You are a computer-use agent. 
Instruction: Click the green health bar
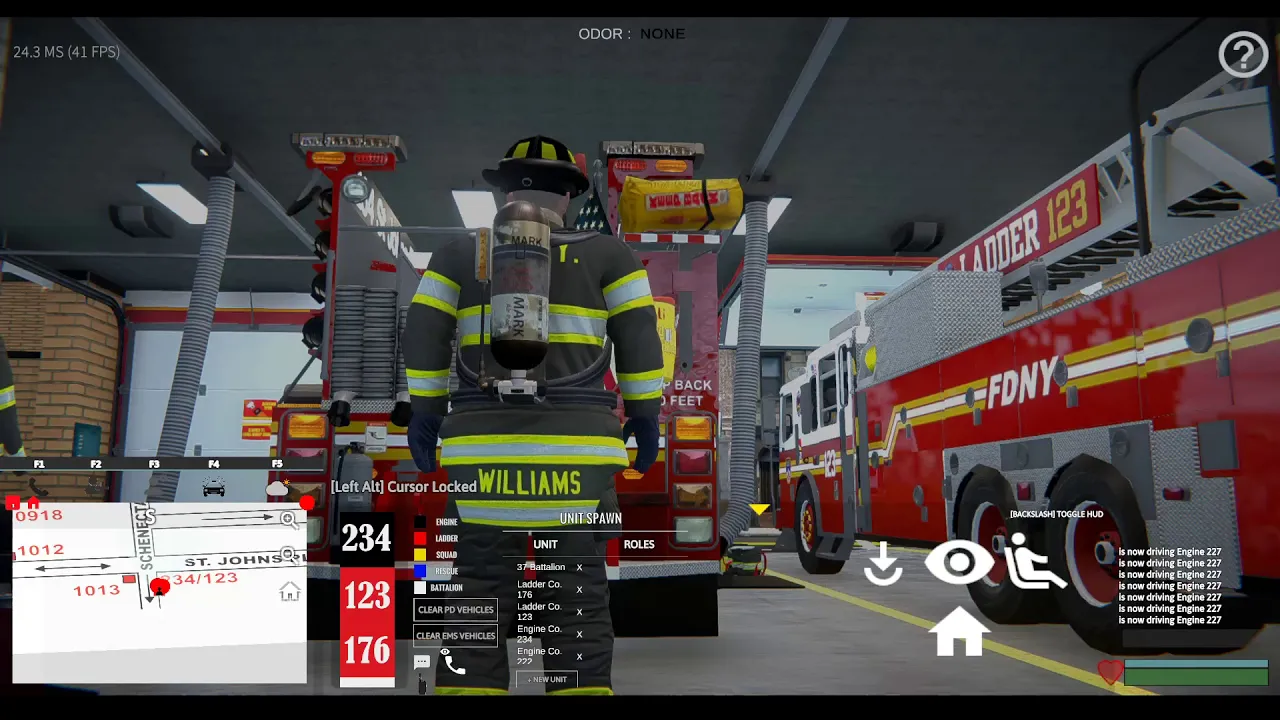pyautogui.click(x=1196, y=677)
